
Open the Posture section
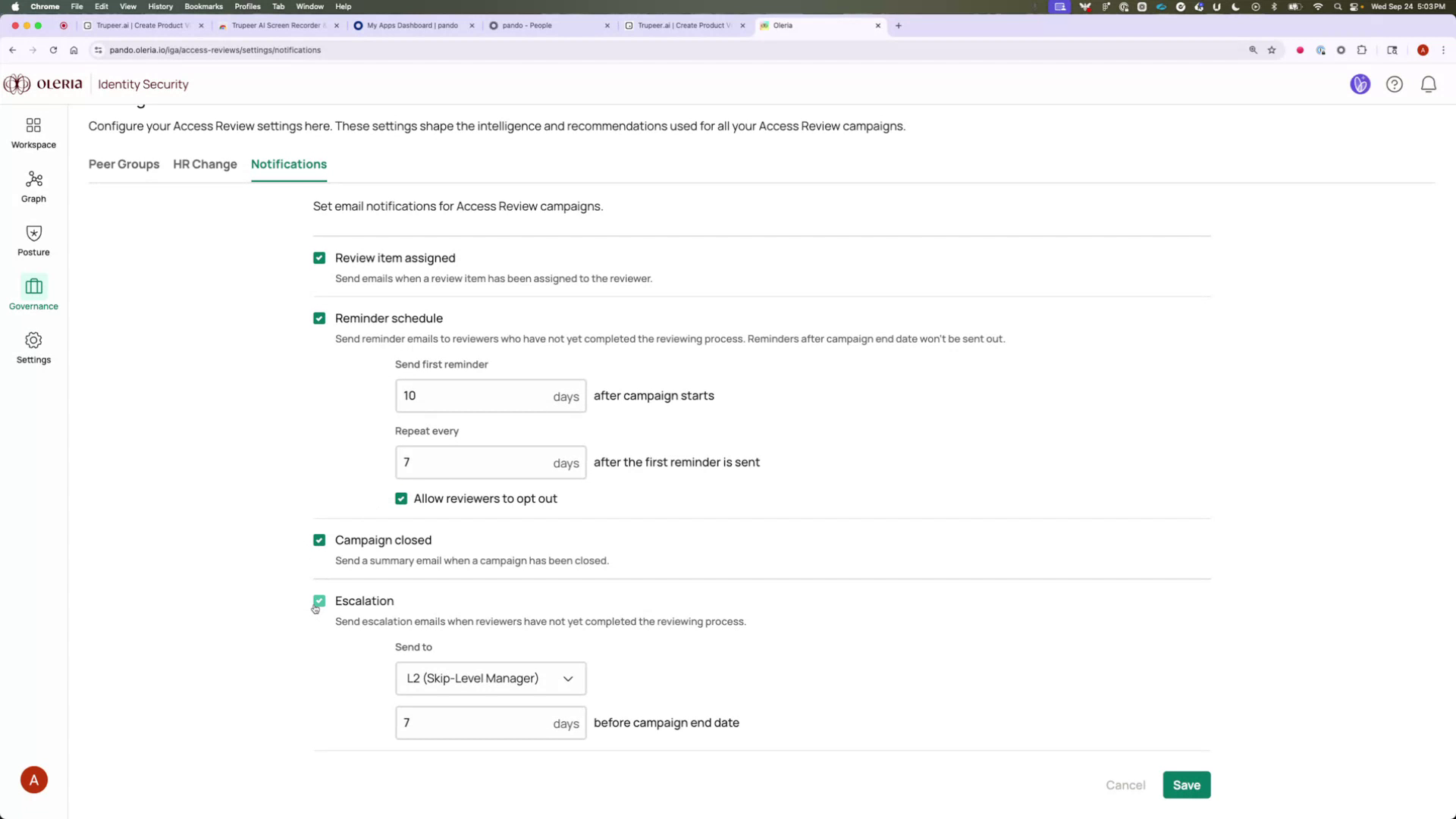(33, 240)
